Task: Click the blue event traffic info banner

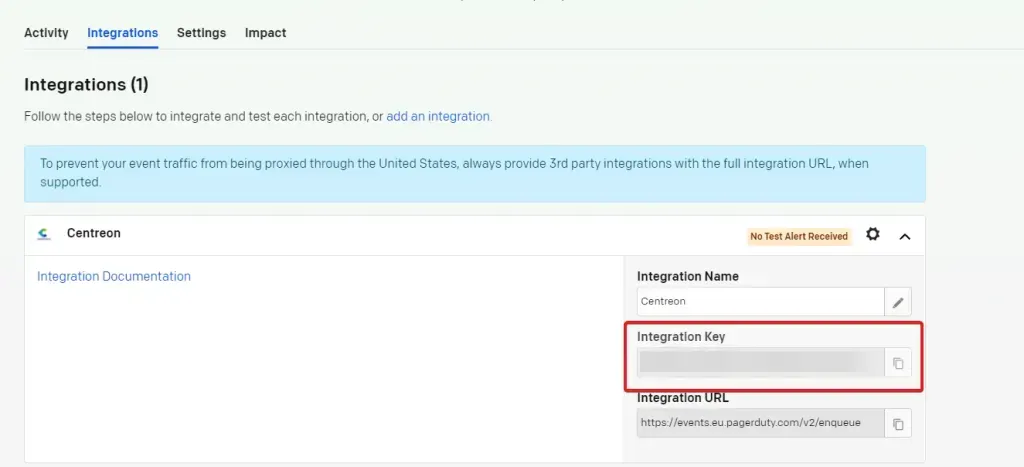Action: [475, 174]
